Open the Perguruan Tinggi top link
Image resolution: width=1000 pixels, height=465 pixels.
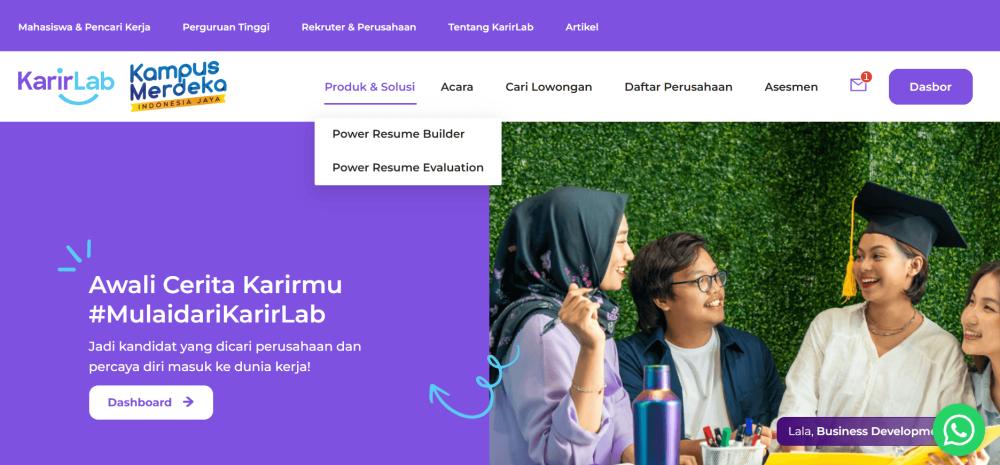226,27
